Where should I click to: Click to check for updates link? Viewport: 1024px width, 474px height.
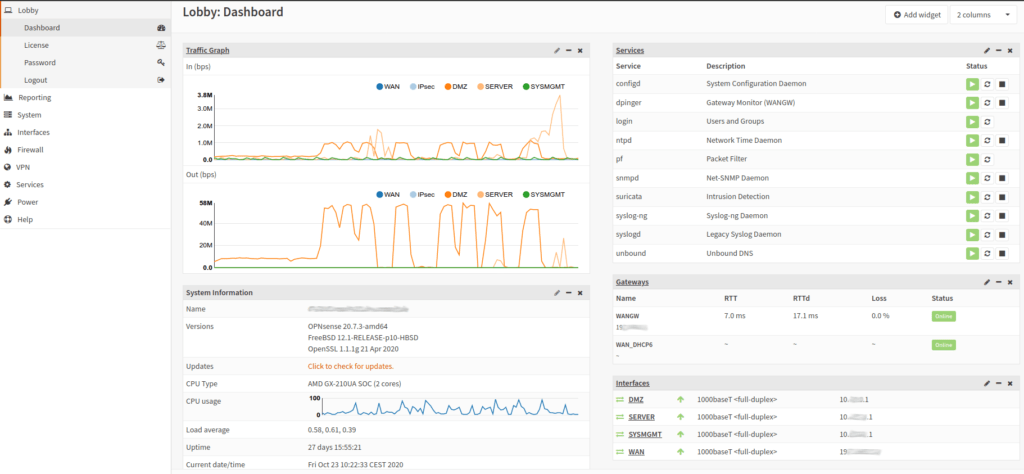351,366
